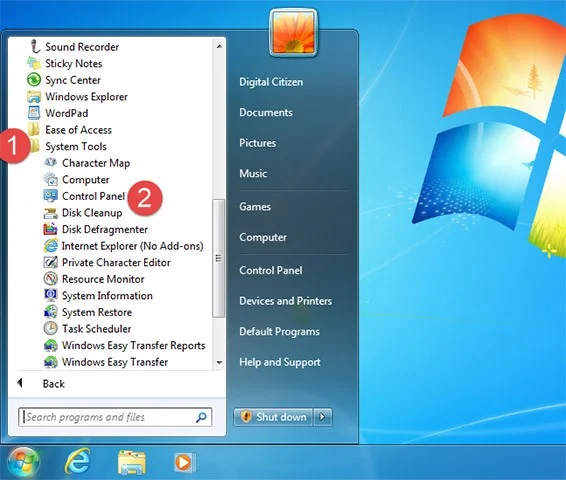Click the Shut down button
566x480 pixels.
[273, 417]
